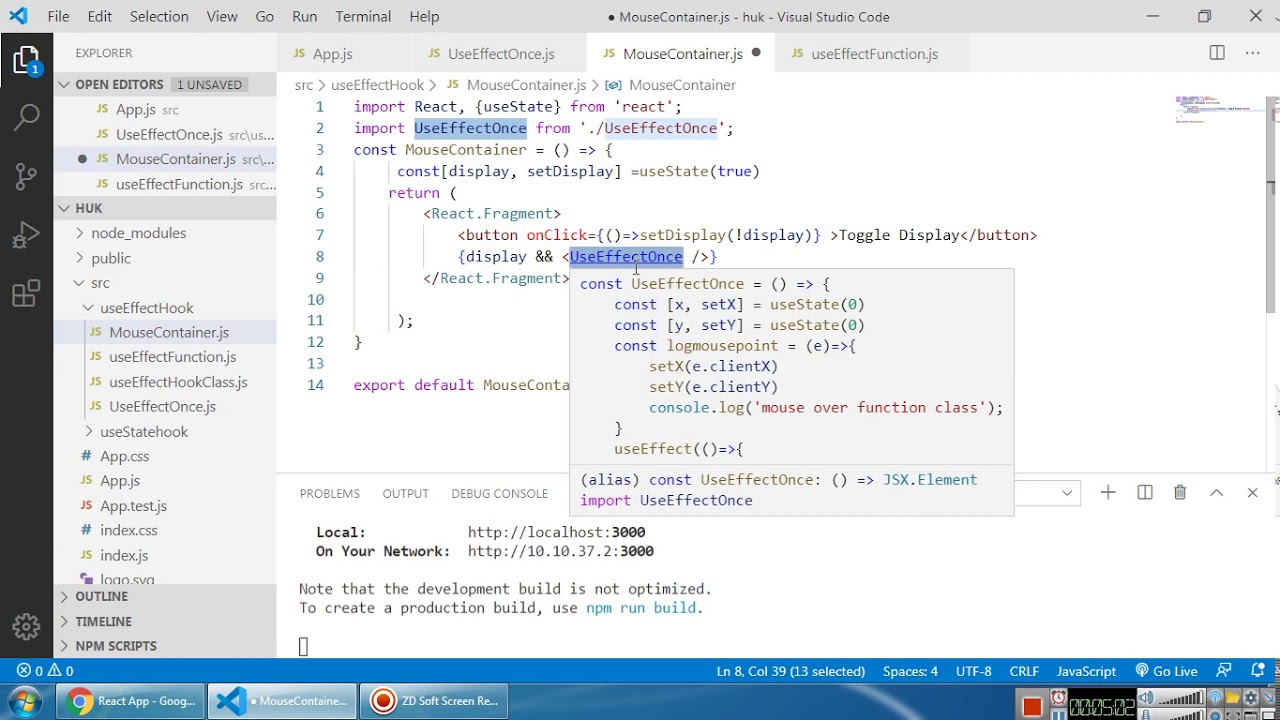Split the terminal panel
1280x720 pixels.
1145,492
